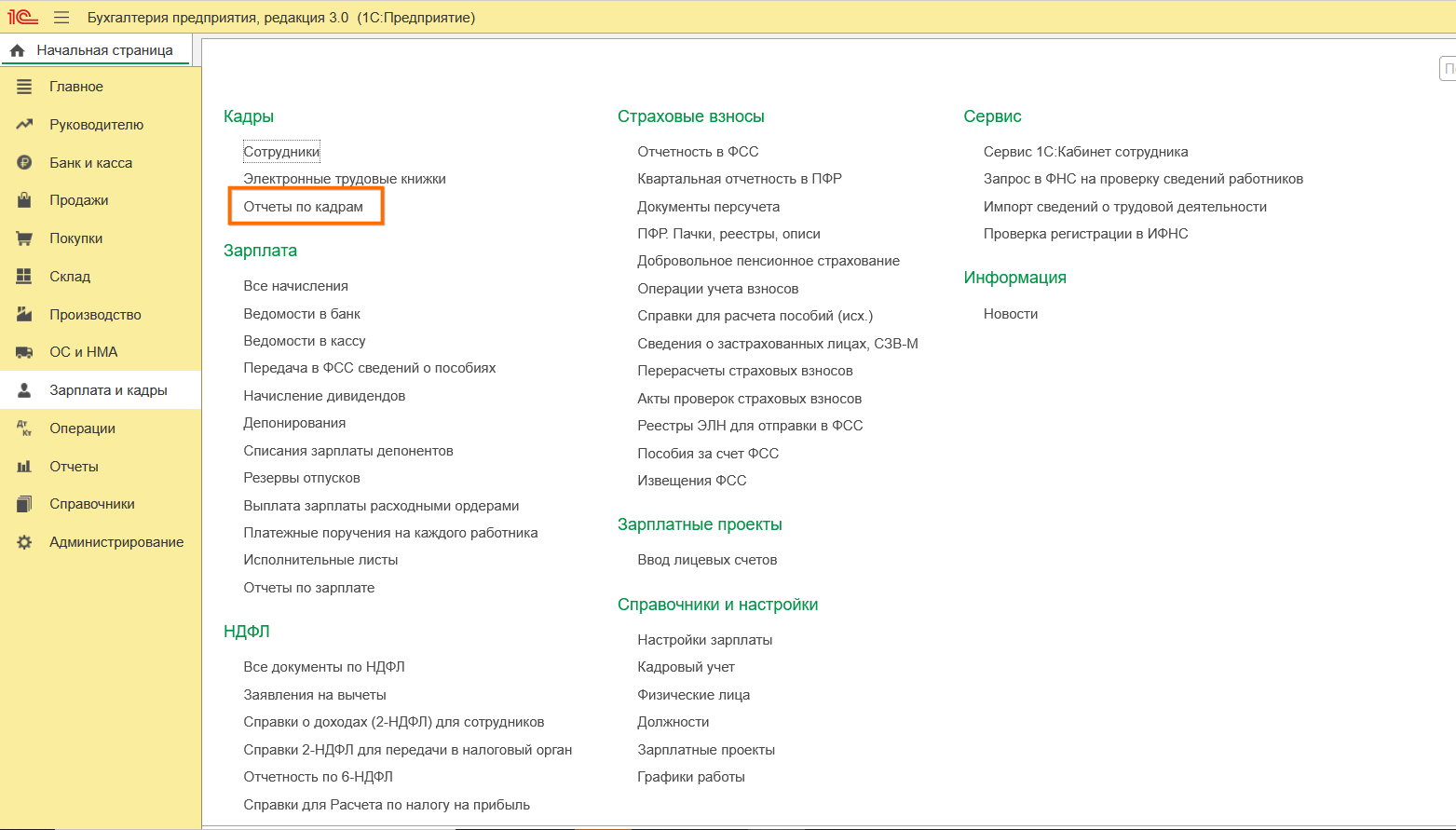Viewport: 1456px width, 830px height.
Task: Open the Банк и касса section
Action: click(x=90, y=162)
